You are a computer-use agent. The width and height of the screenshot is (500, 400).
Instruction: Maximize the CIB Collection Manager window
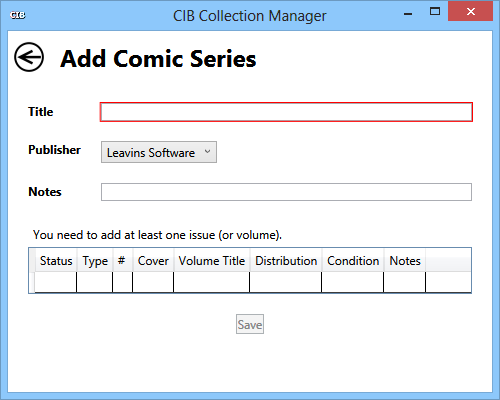435,12
